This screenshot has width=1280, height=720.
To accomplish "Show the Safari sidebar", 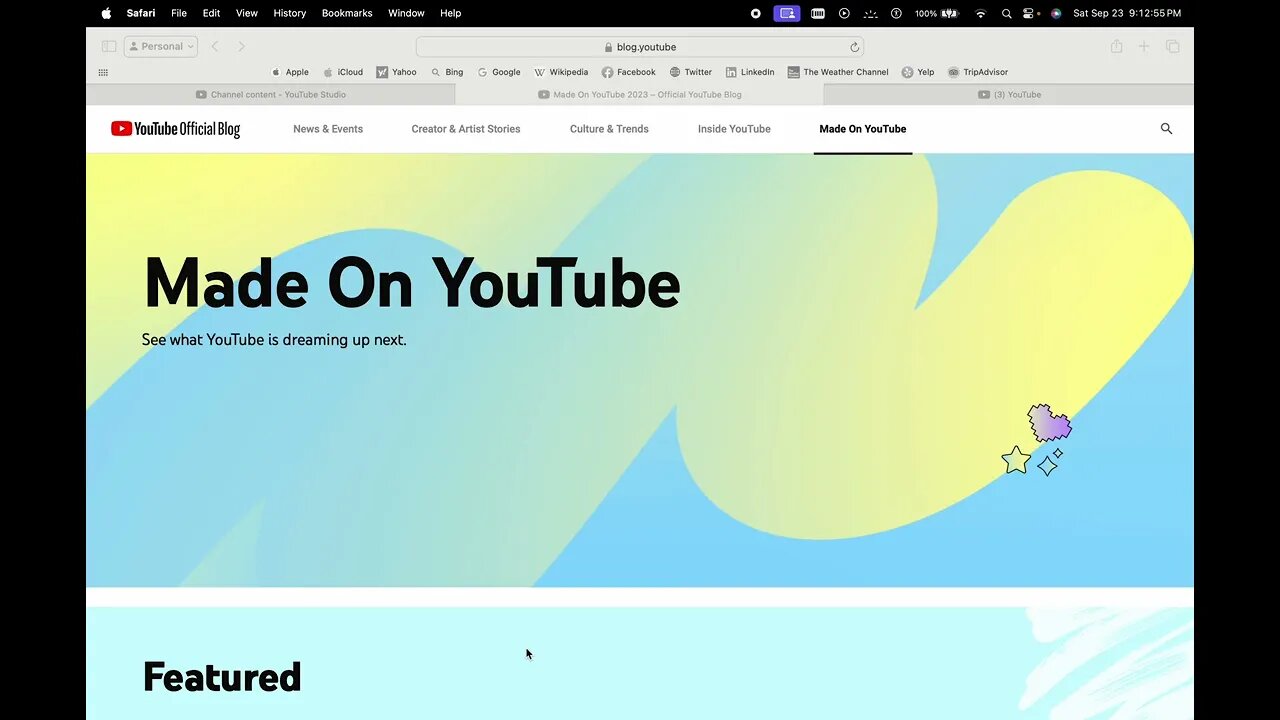I will 109,46.
